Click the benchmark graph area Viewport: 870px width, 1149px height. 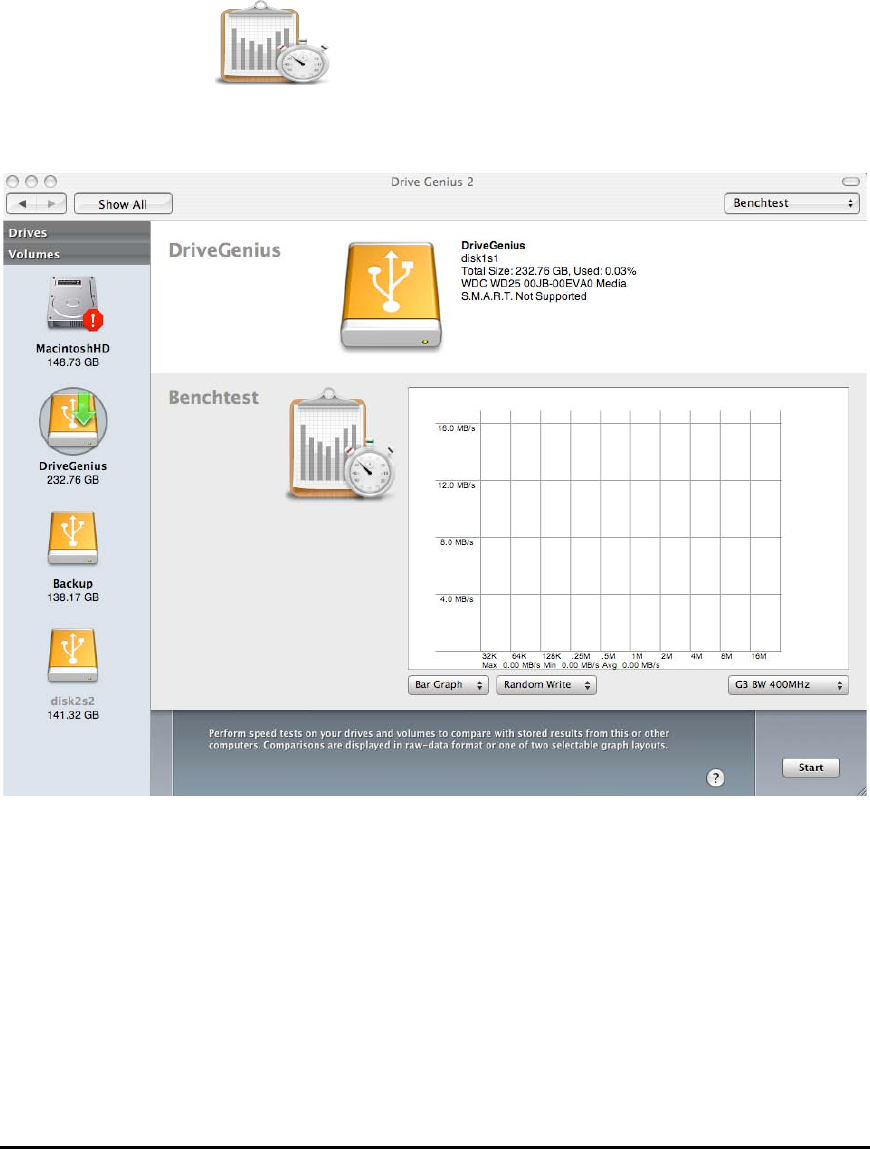[628, 528]
